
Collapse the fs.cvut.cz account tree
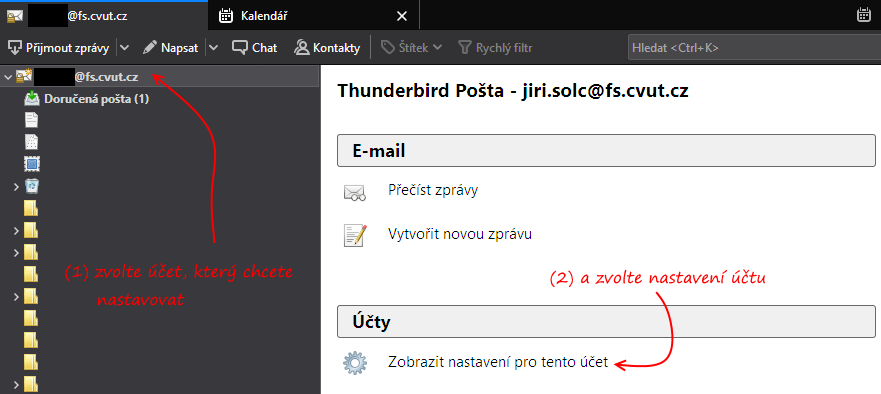(x=8, y=77)
